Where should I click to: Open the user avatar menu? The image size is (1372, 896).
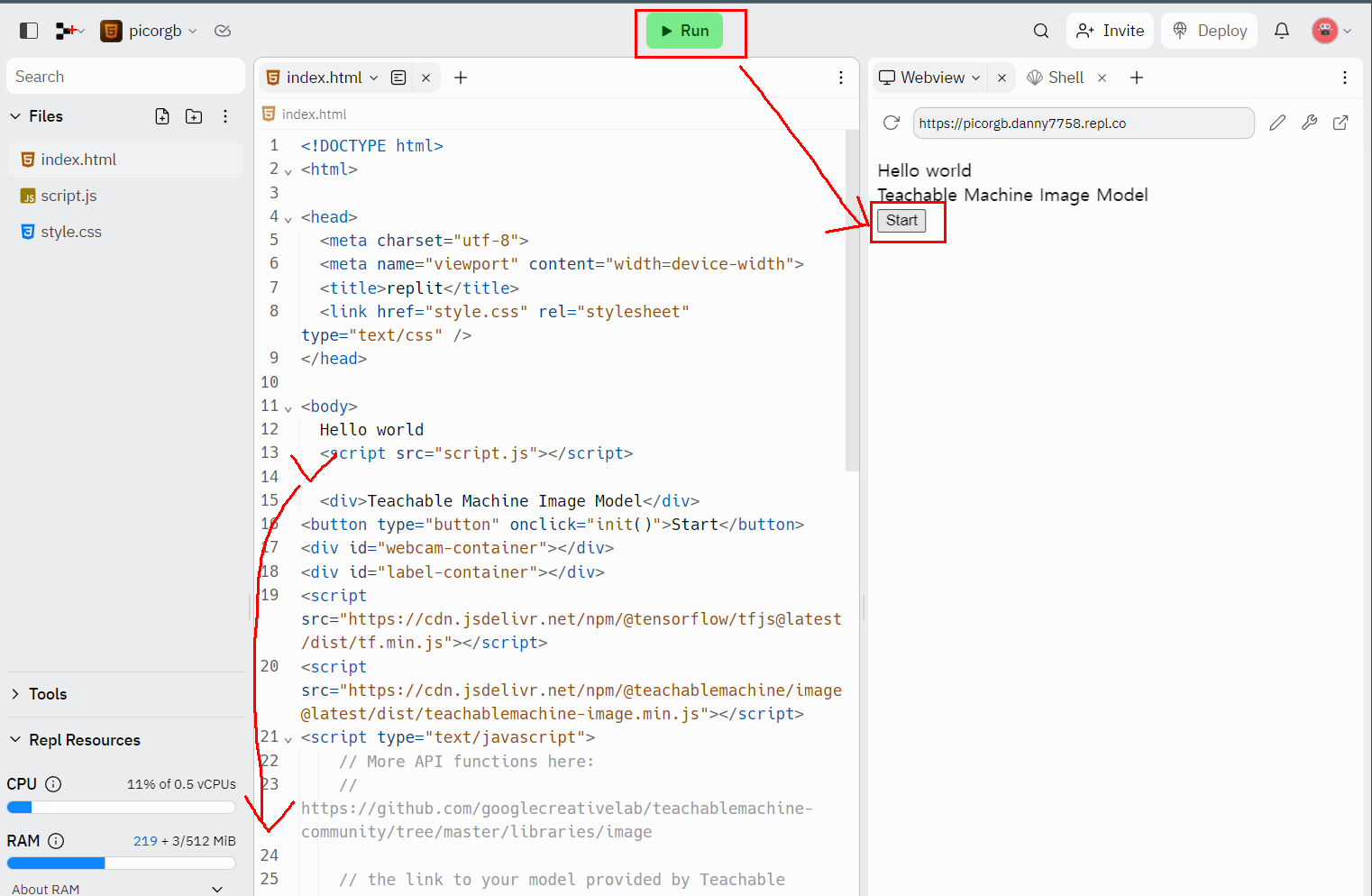1331,31
